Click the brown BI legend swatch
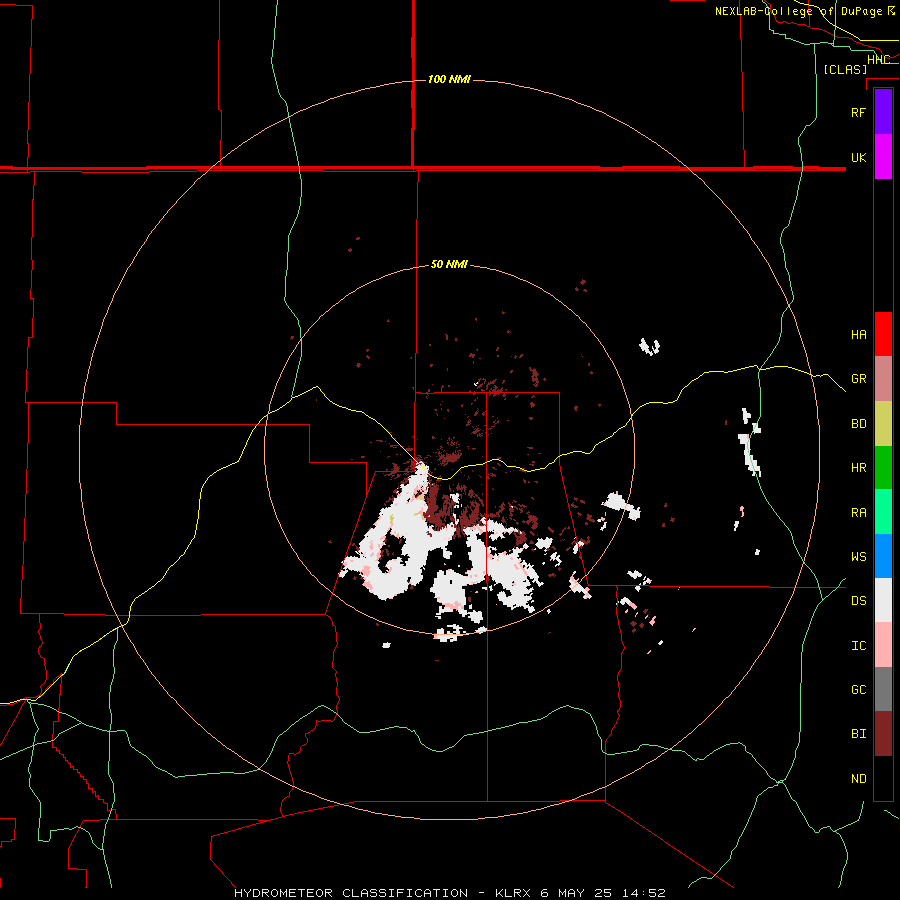Screen dimensions: 900x900 pos(883,734)
